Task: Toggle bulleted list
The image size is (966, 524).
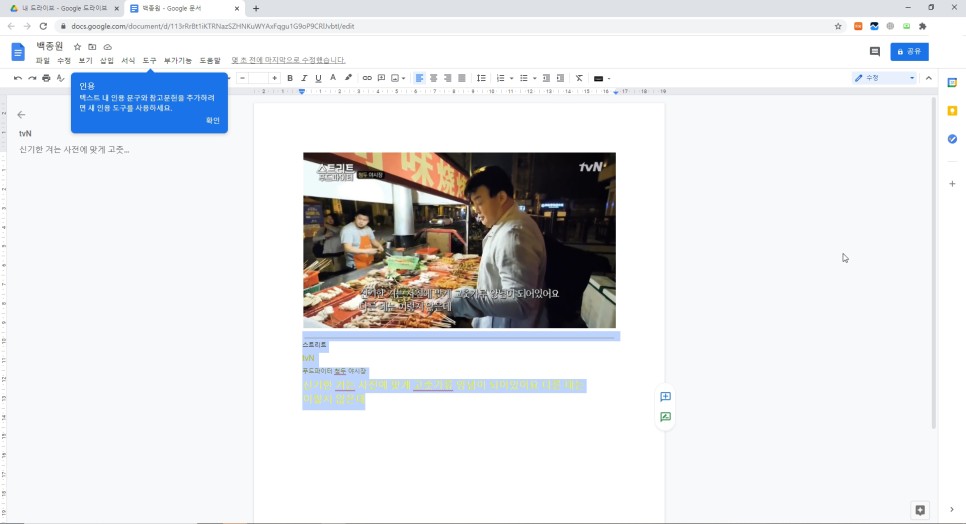Action: pyautogui.click(x=524, y=78)
